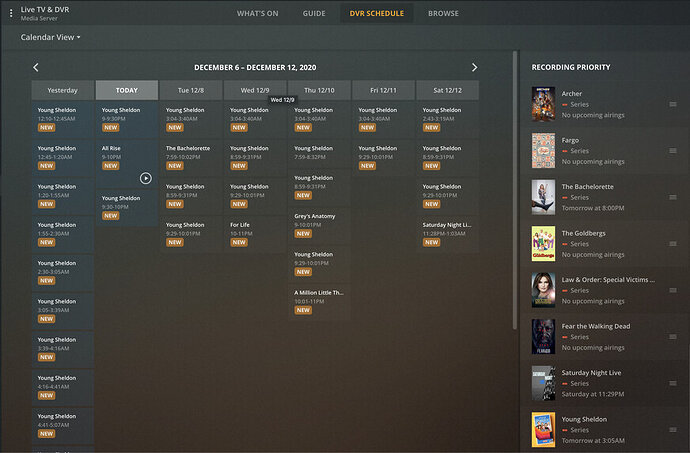Select Thu 12/10 column header

tap(319, 90)
